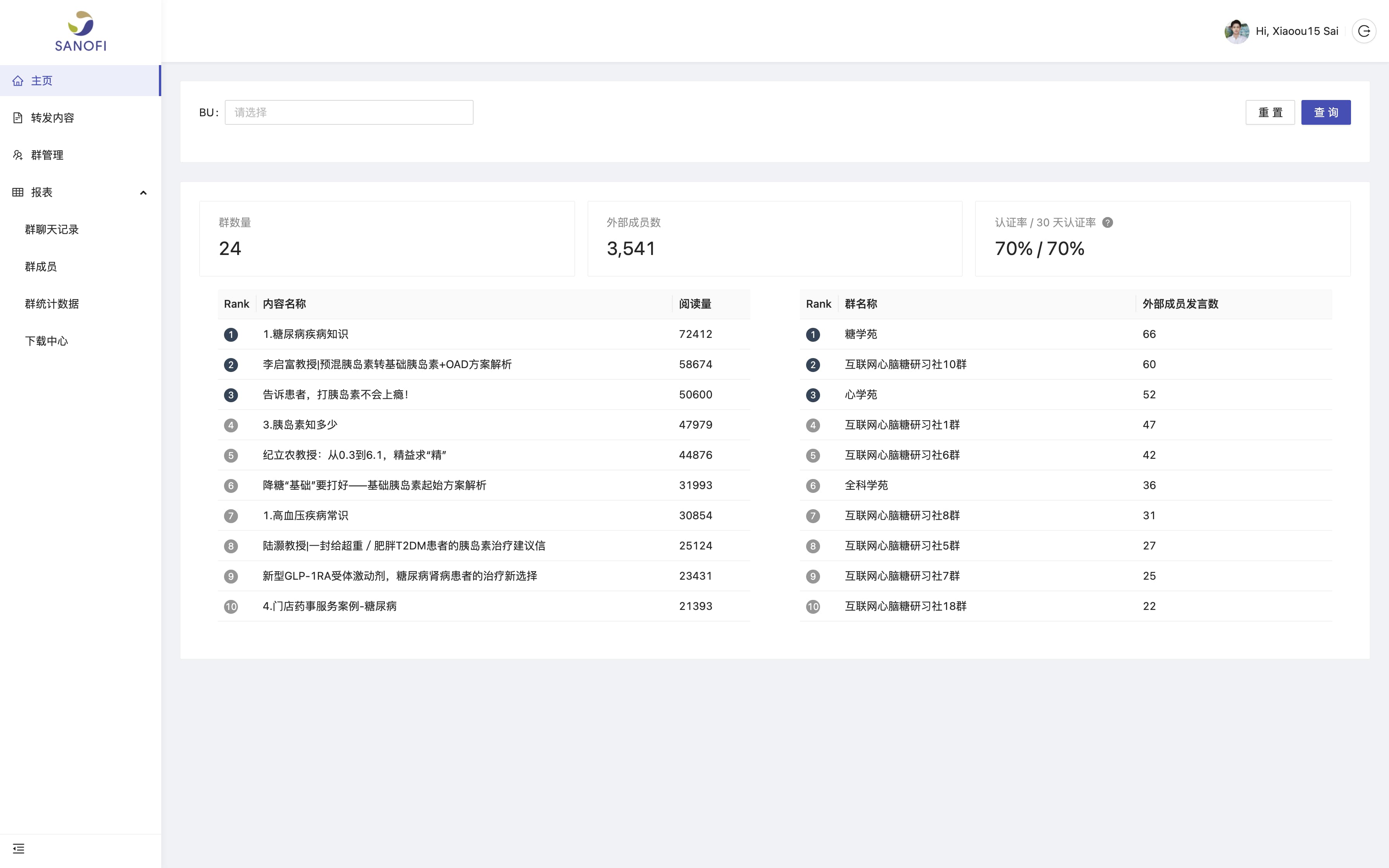Click the home icon beside 主页
The width and height of the screenshot is (1389, 868).
point(18,81)
